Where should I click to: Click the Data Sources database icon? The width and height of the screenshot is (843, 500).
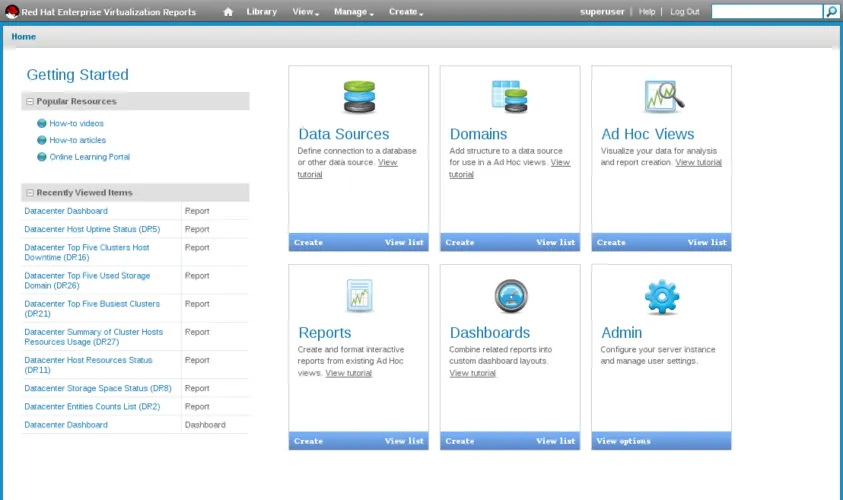[x=359, y=96]
